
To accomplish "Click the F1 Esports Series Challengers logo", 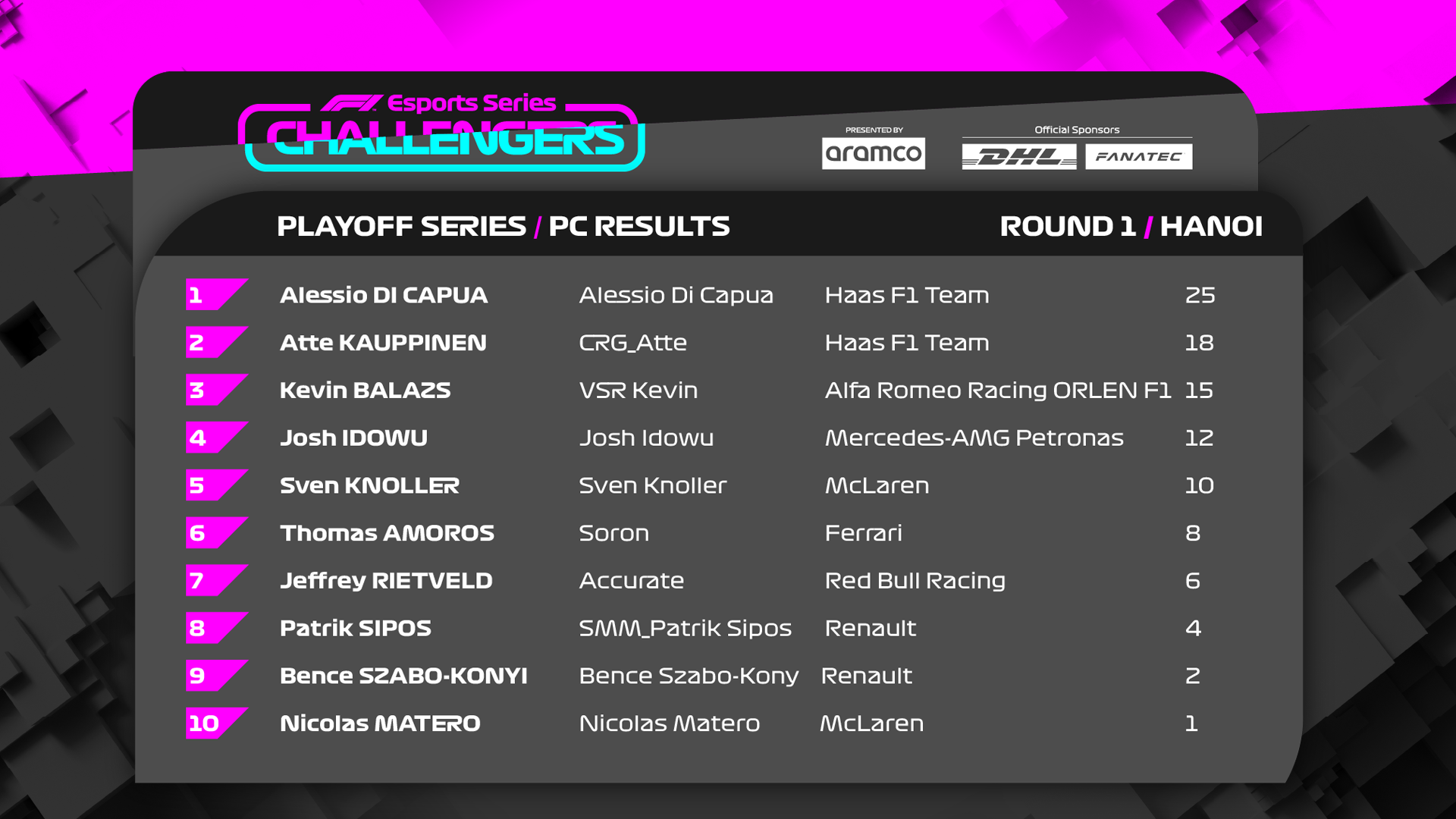I will click(441, 132).
